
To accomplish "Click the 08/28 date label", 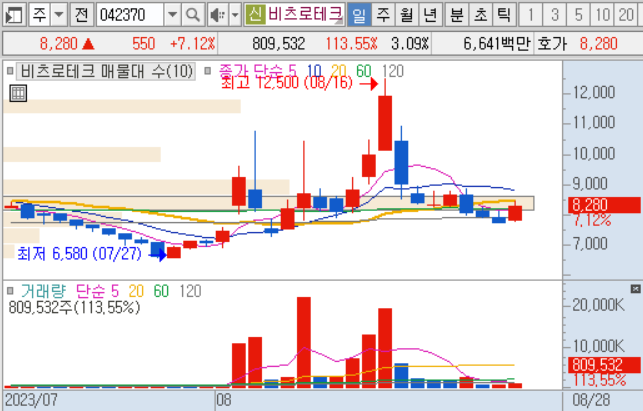I will tap(591, 400).
